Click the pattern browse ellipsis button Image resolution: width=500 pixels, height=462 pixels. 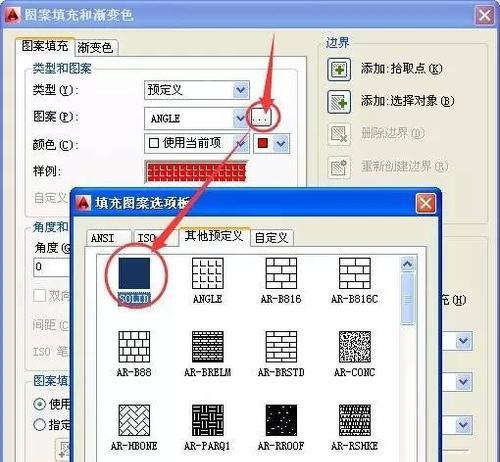click(x=261, y=118)
